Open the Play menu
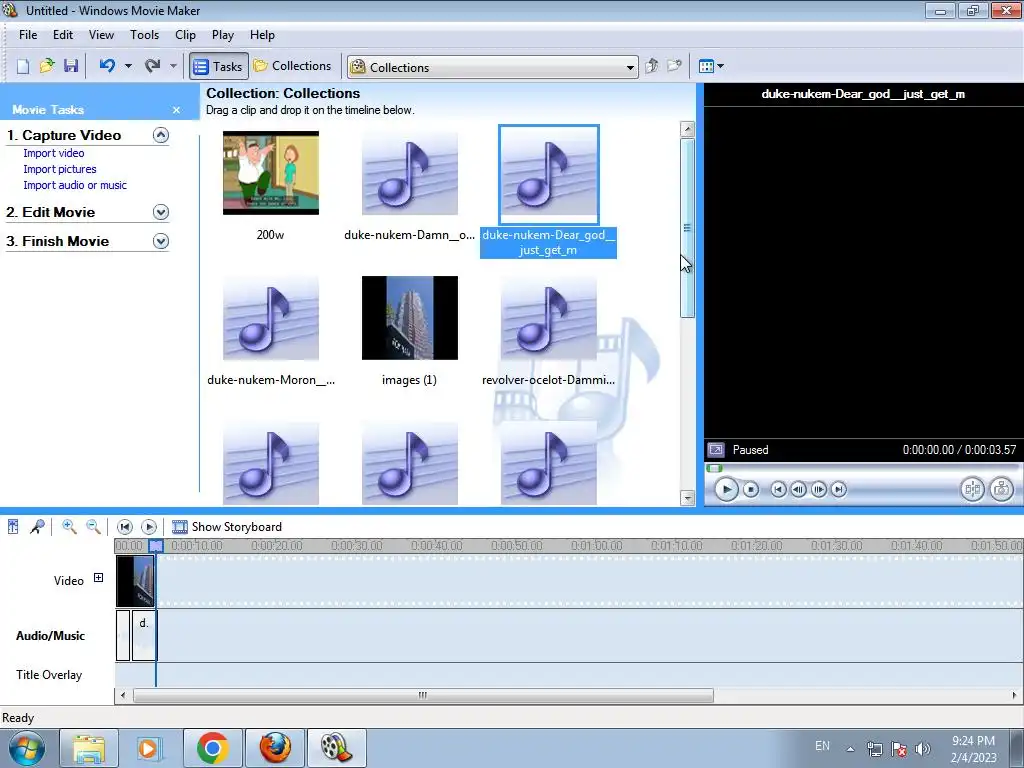The width and height of the screenshot is (1024, 768). [x=223, y=35]
